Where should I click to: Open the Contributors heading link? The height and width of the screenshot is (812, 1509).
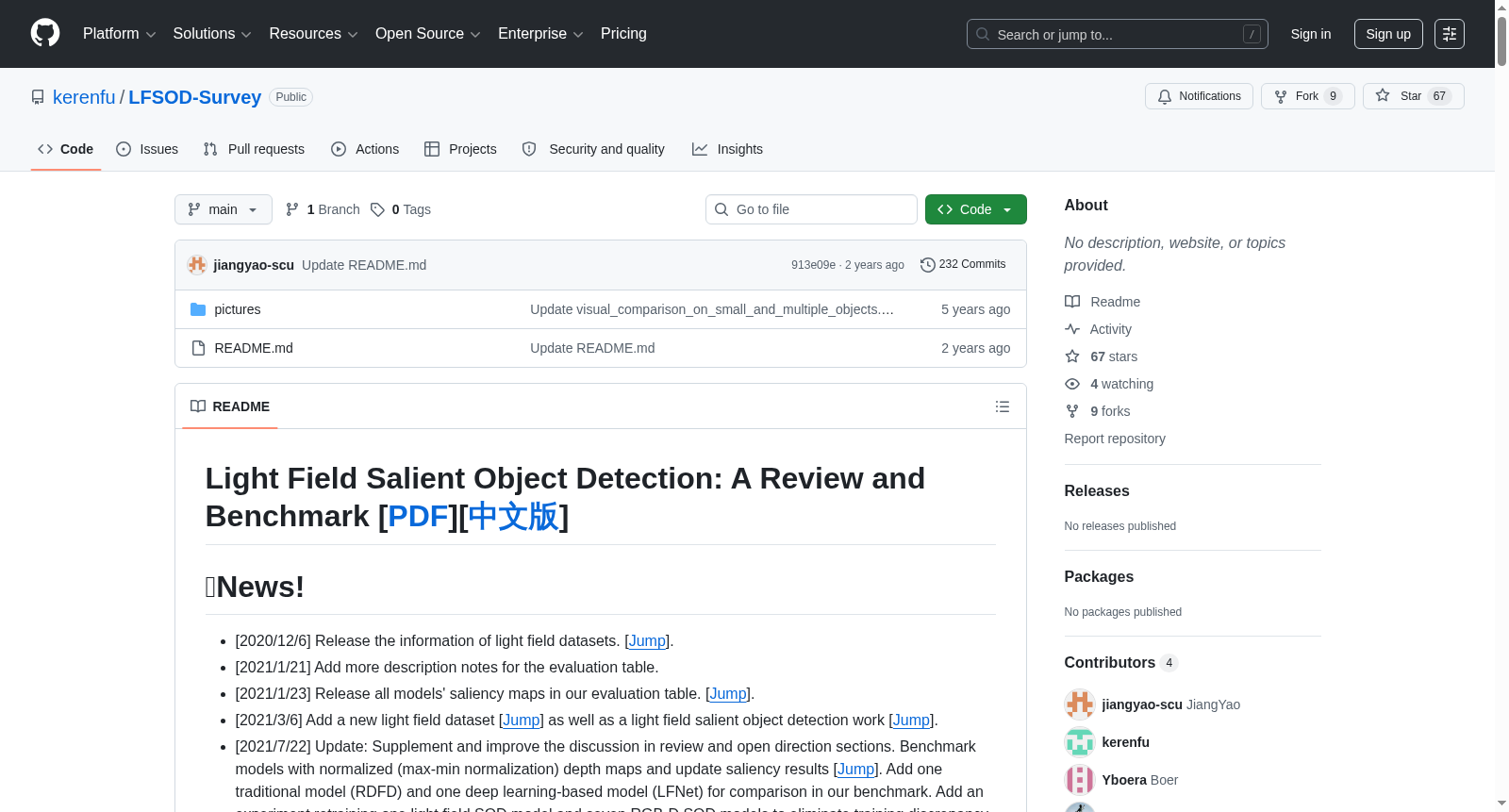coord(1121,662)
